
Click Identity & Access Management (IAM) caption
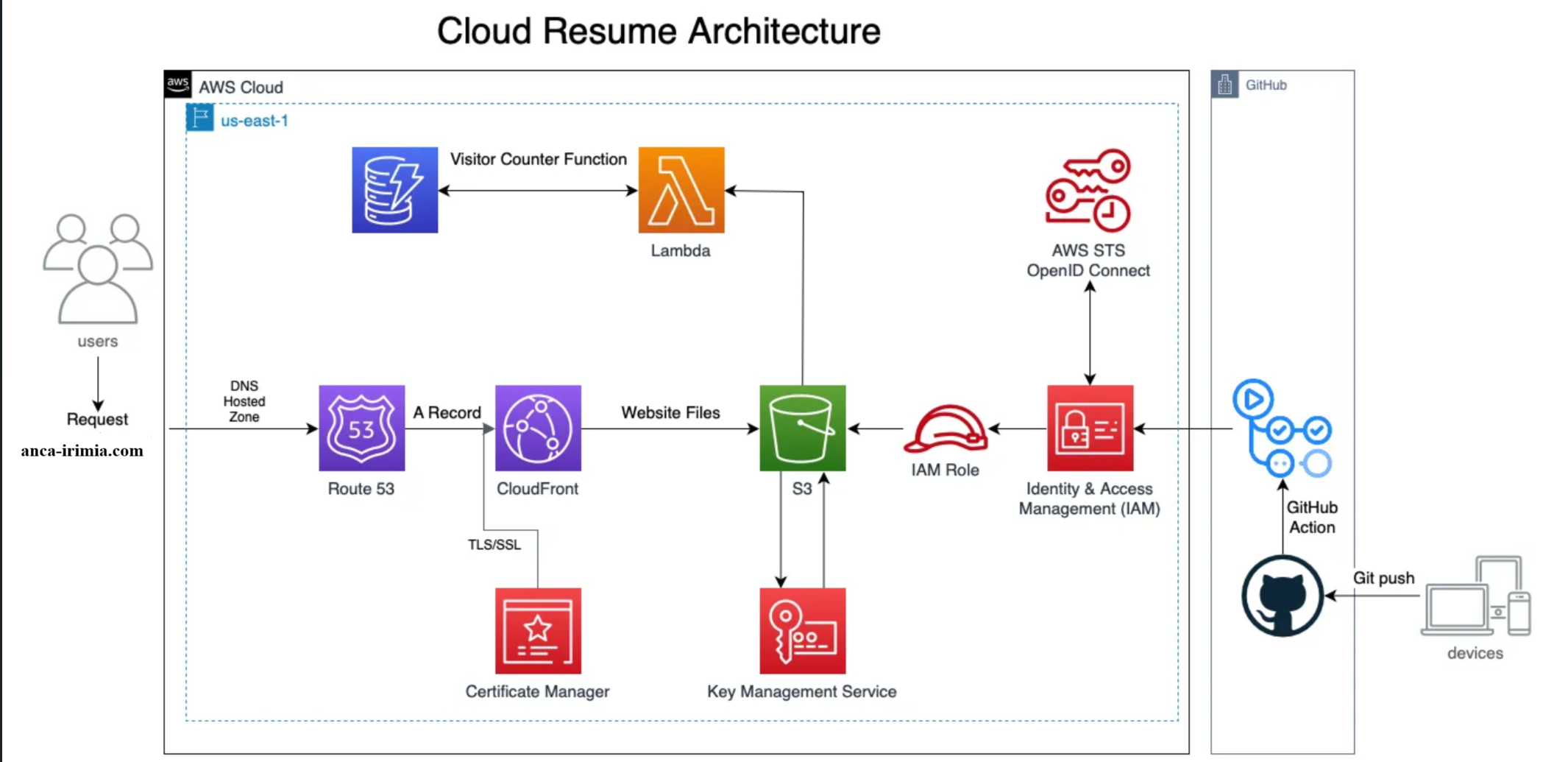[x=1090, y=498]
